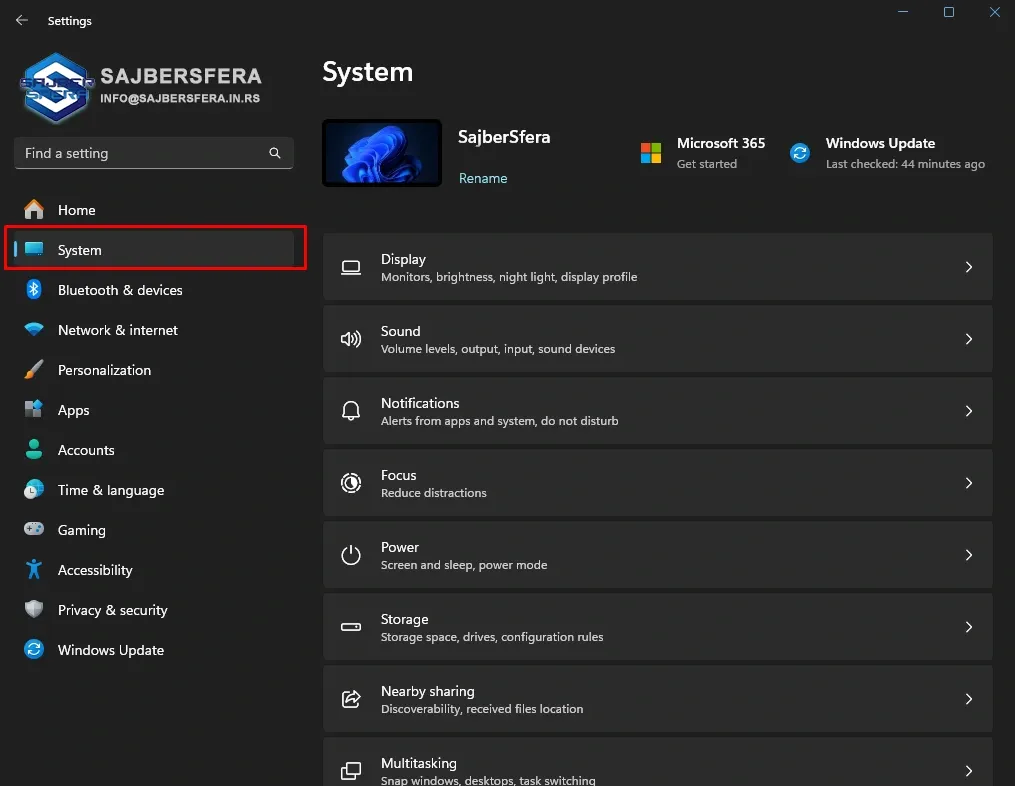Click the Find a setting search box

[x=140, y=153]
